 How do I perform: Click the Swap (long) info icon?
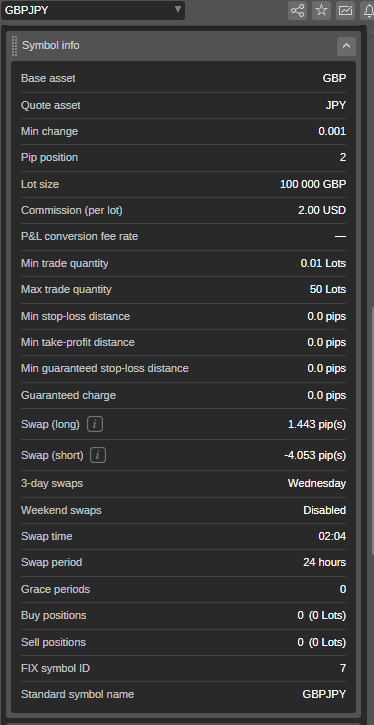(95, 424)
